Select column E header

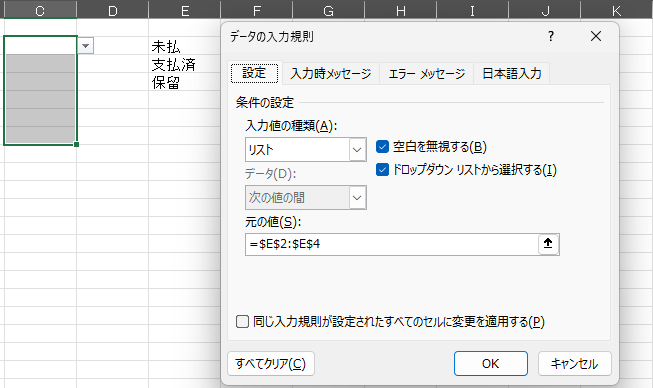coord(185,10)
